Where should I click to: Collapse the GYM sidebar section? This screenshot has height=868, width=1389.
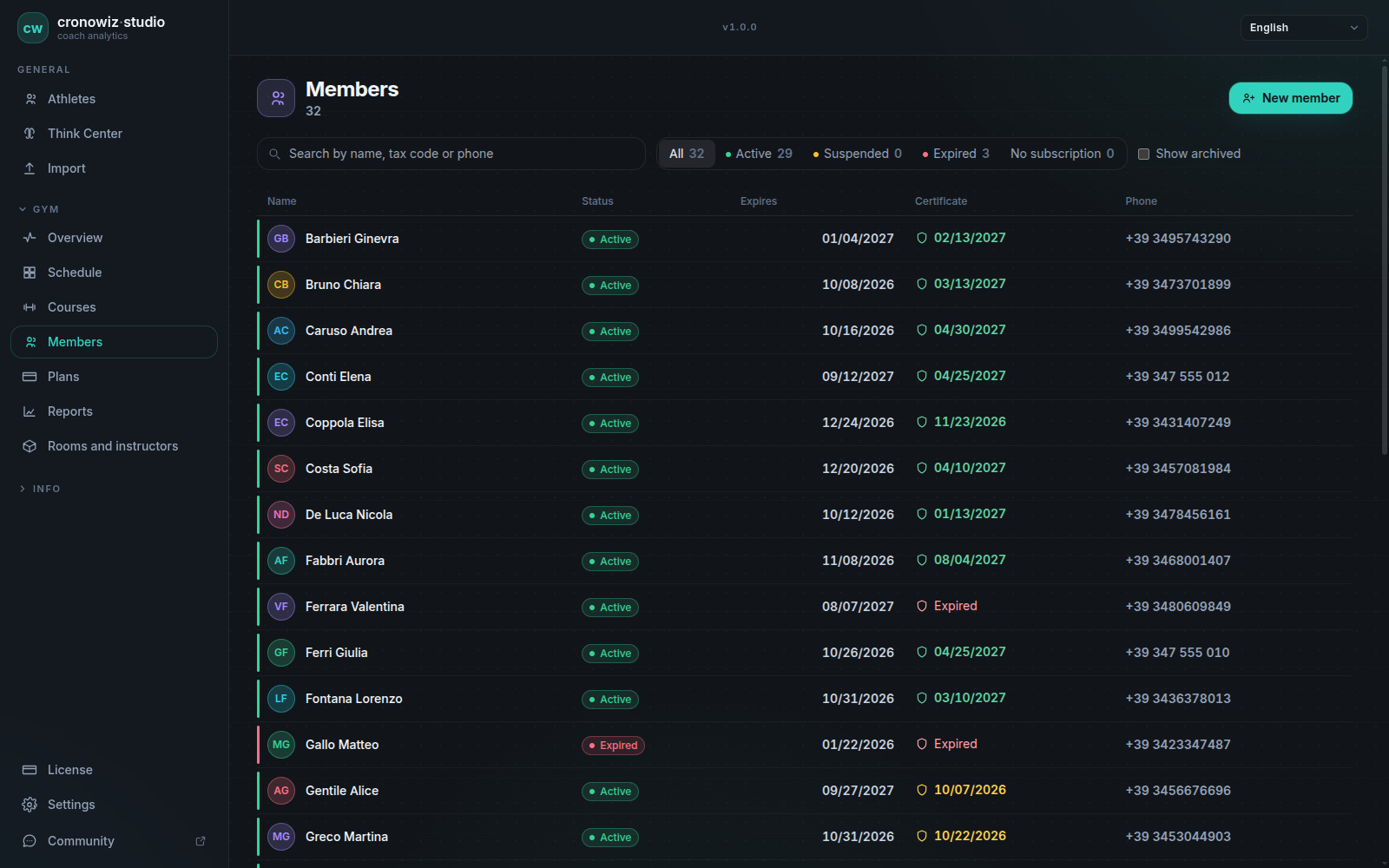[x=38, y=209]
